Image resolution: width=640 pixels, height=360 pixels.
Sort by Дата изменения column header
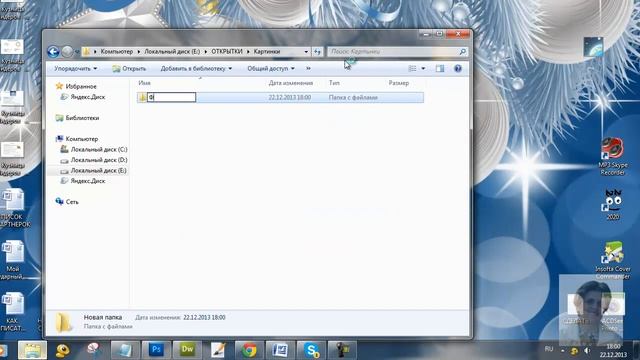pos(291,83)
